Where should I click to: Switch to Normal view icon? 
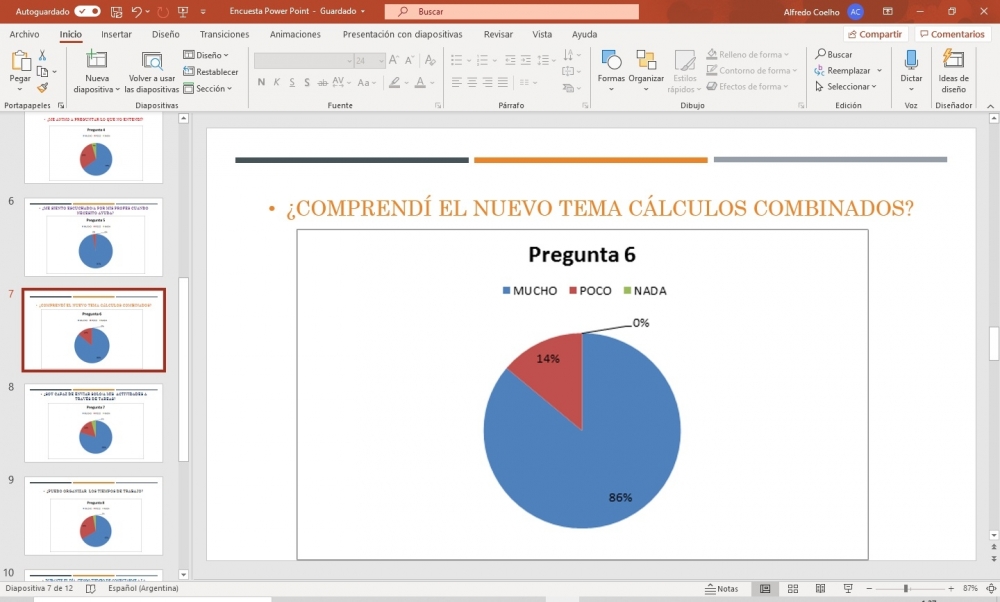(765, 589)
